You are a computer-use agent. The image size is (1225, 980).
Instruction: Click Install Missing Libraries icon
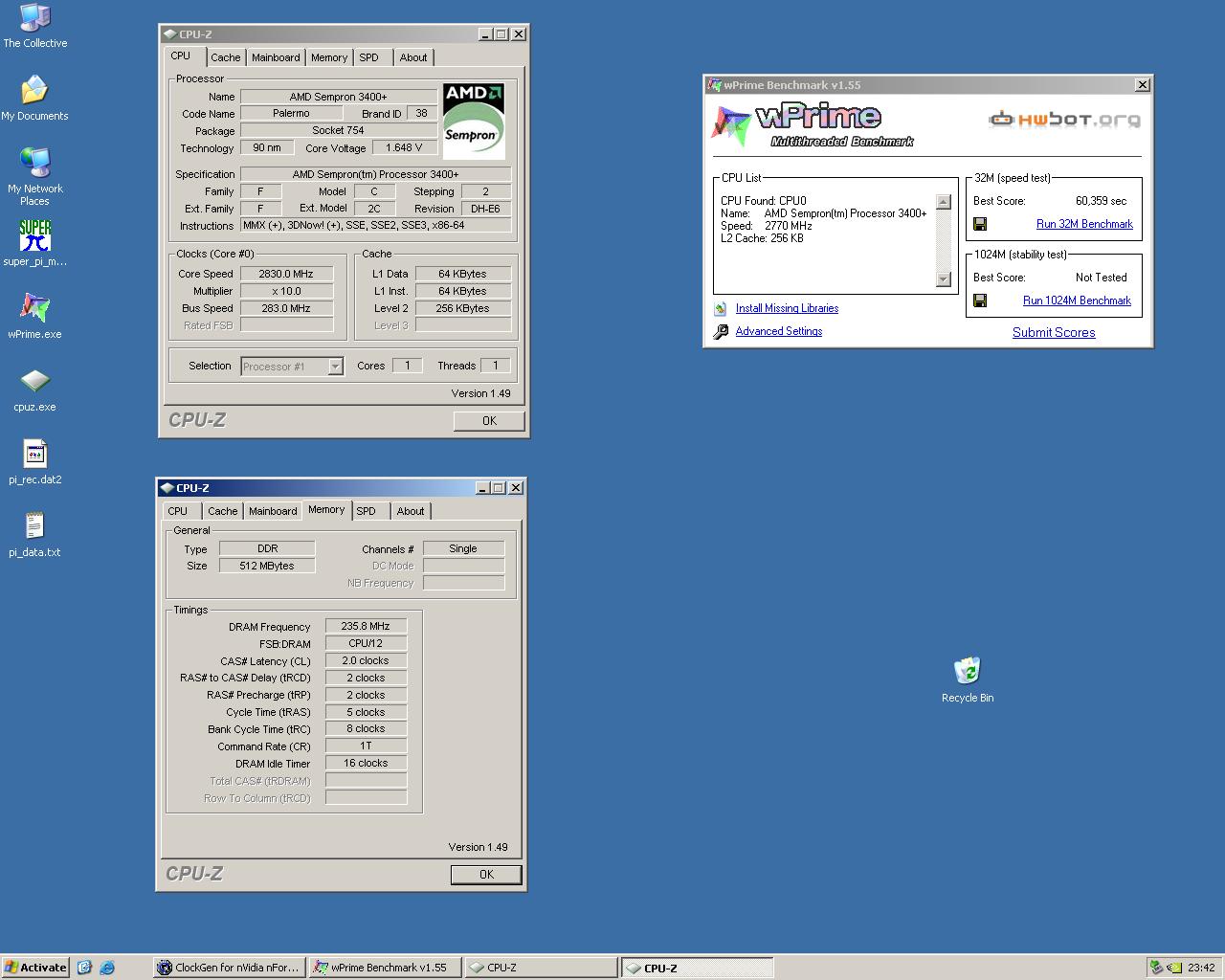pos(720,308)
